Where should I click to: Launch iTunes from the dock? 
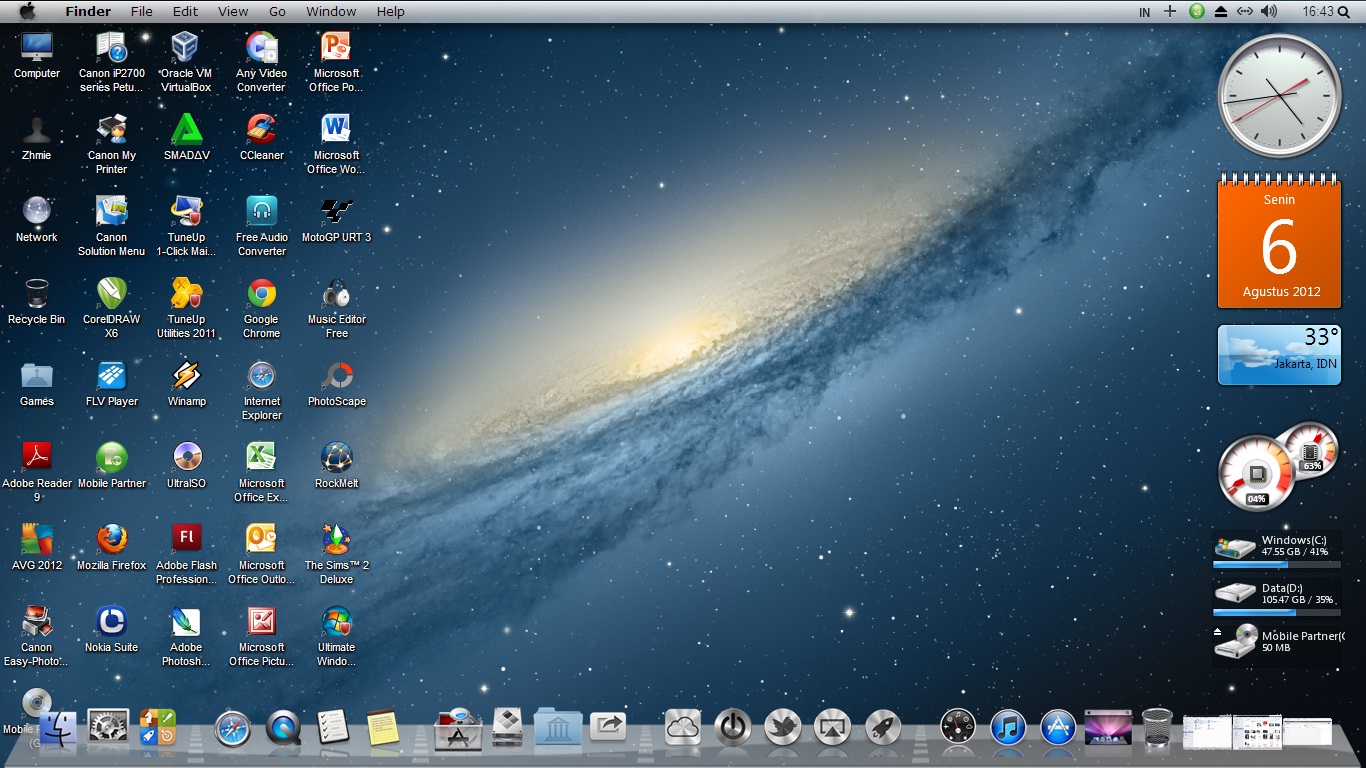1007,727
